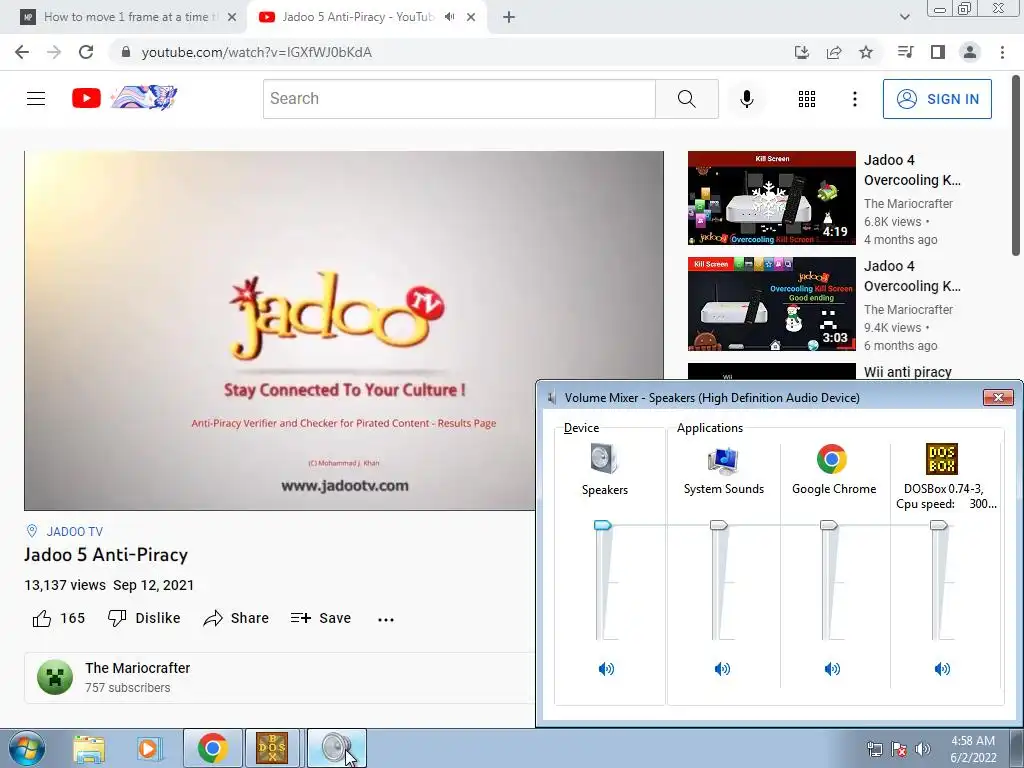The image size is (1024, 768).
Task: Toggle Chrome side panel icon
Action: point(938,52)
